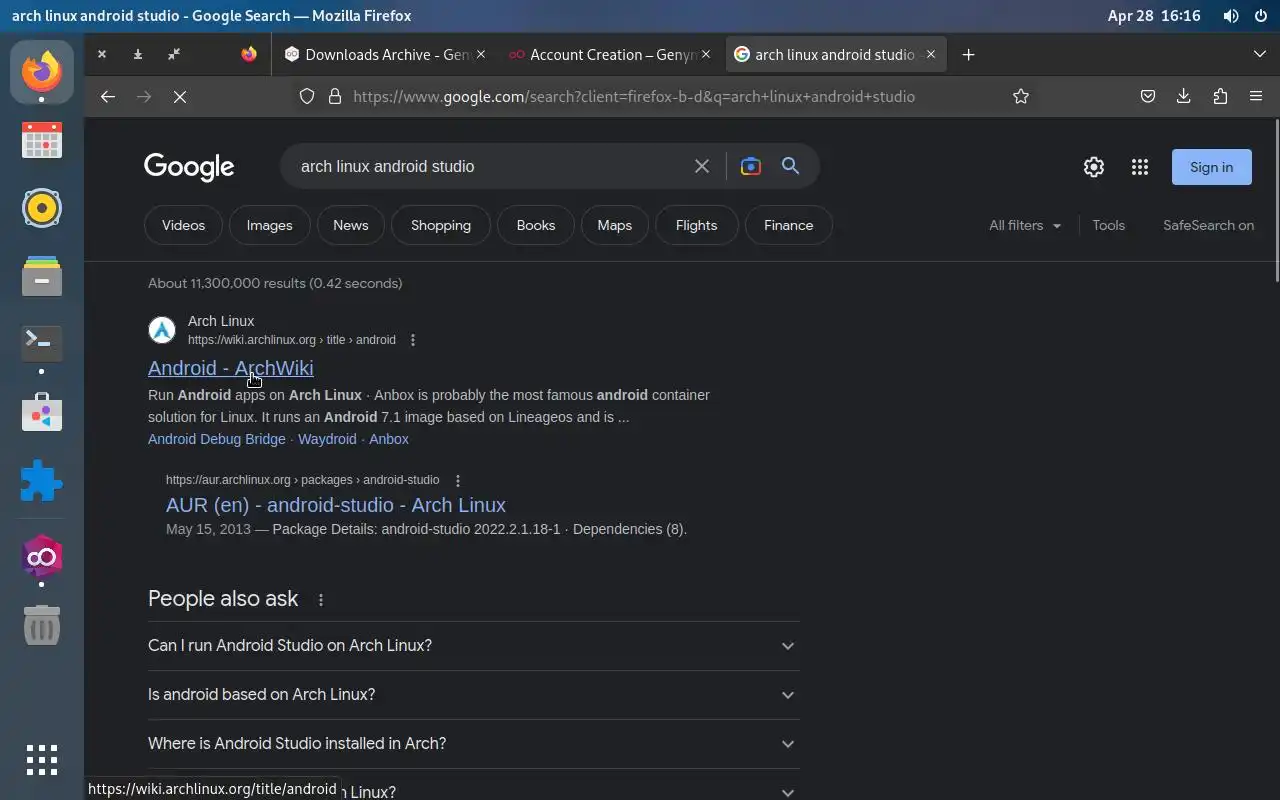
Task: Open the Tools search options
Action: tap(1108, 225)
